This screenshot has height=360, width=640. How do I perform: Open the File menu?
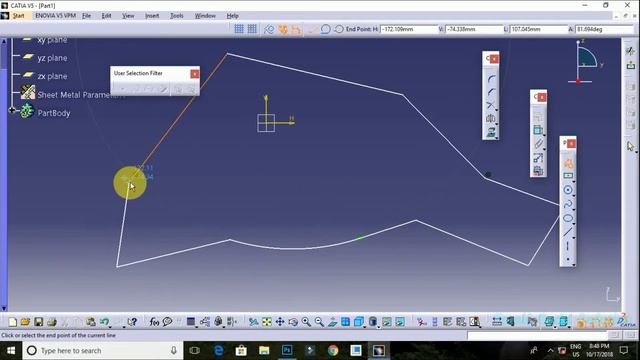(x=87, y=16)
